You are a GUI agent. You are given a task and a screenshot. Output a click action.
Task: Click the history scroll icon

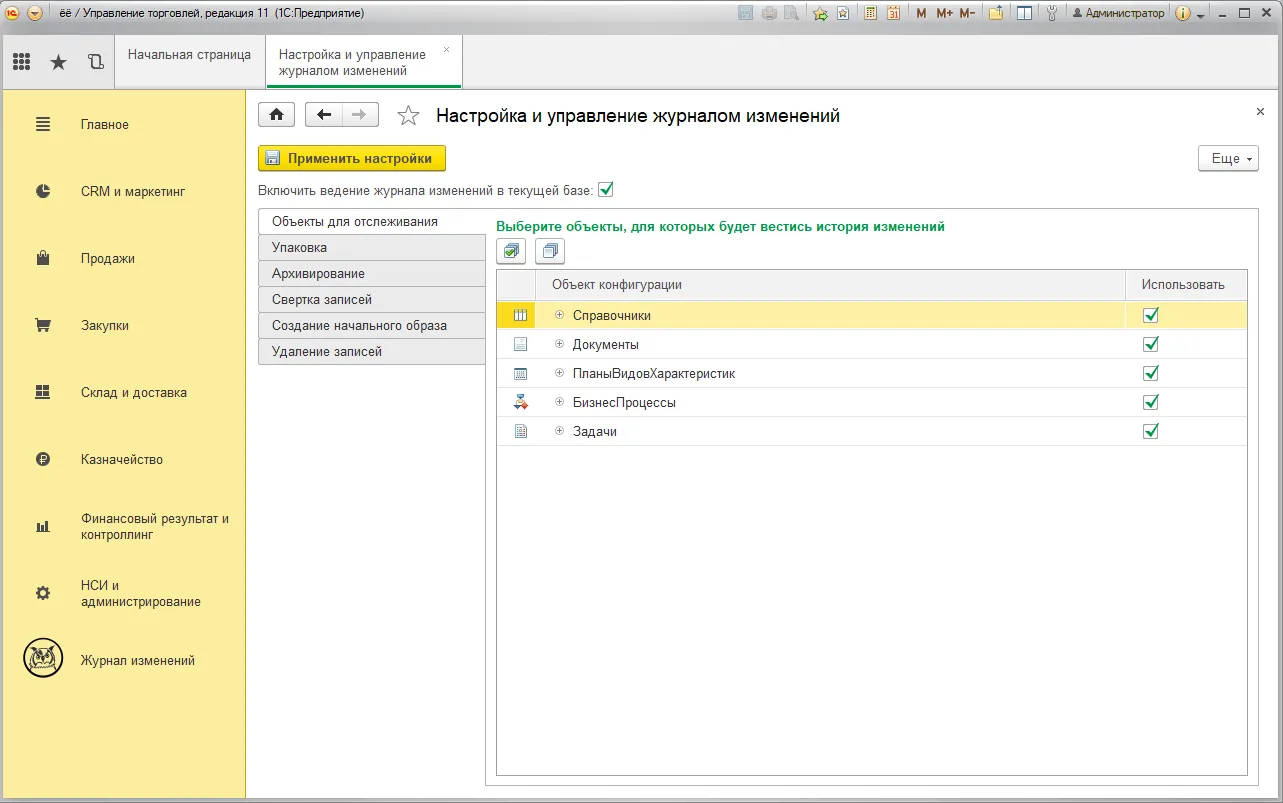coord(95,62)
